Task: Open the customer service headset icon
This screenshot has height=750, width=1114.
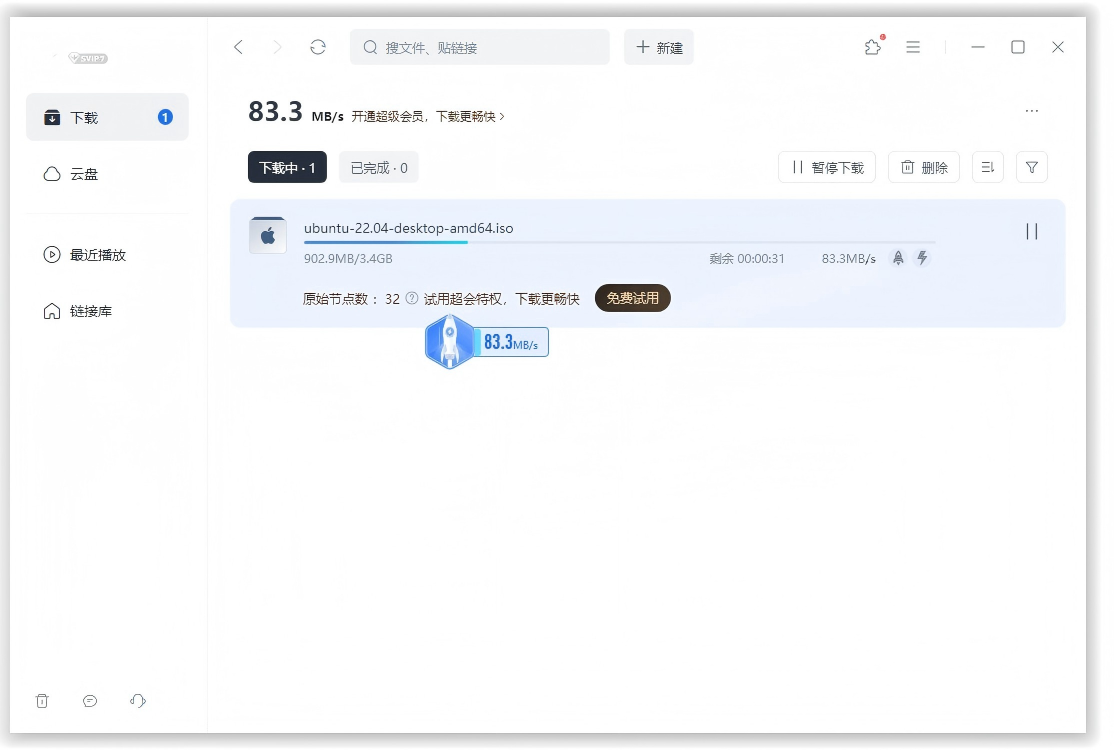Action: 138,701
